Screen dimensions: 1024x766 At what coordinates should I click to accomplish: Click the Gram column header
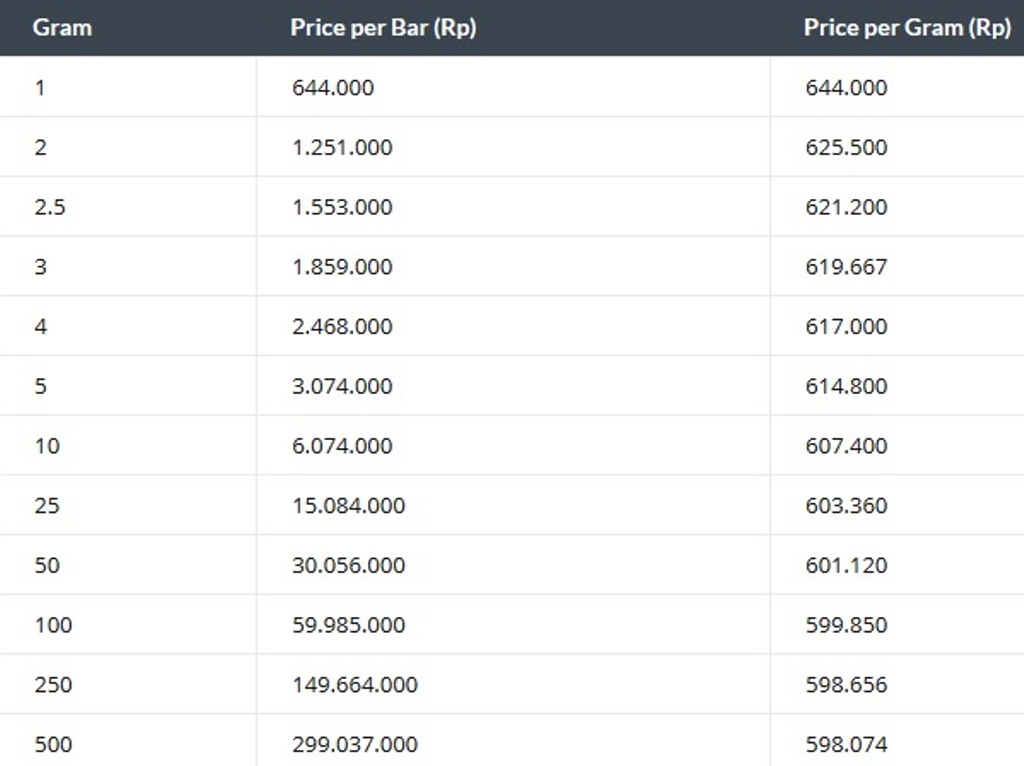[x=62, y=27]
